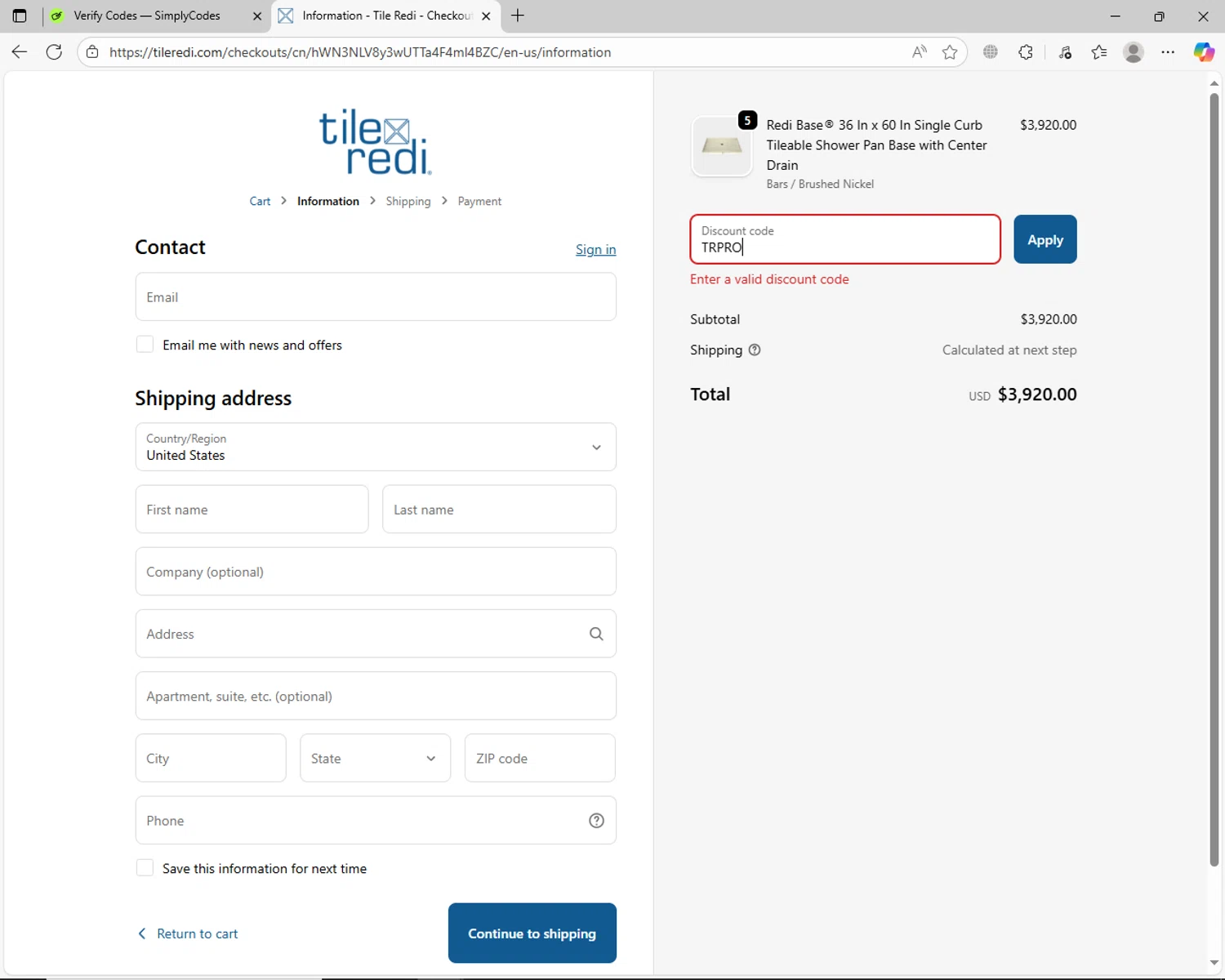The width and height of the screenshot is (1225, 980).
Task: Select Information breadcrumb step
Action: click(x=328, y=201)
